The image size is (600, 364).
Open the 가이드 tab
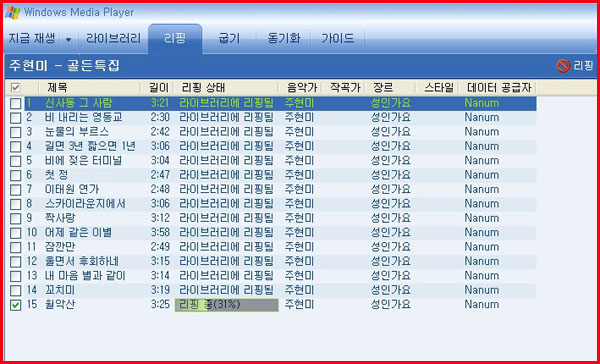(x=338, y=39)
